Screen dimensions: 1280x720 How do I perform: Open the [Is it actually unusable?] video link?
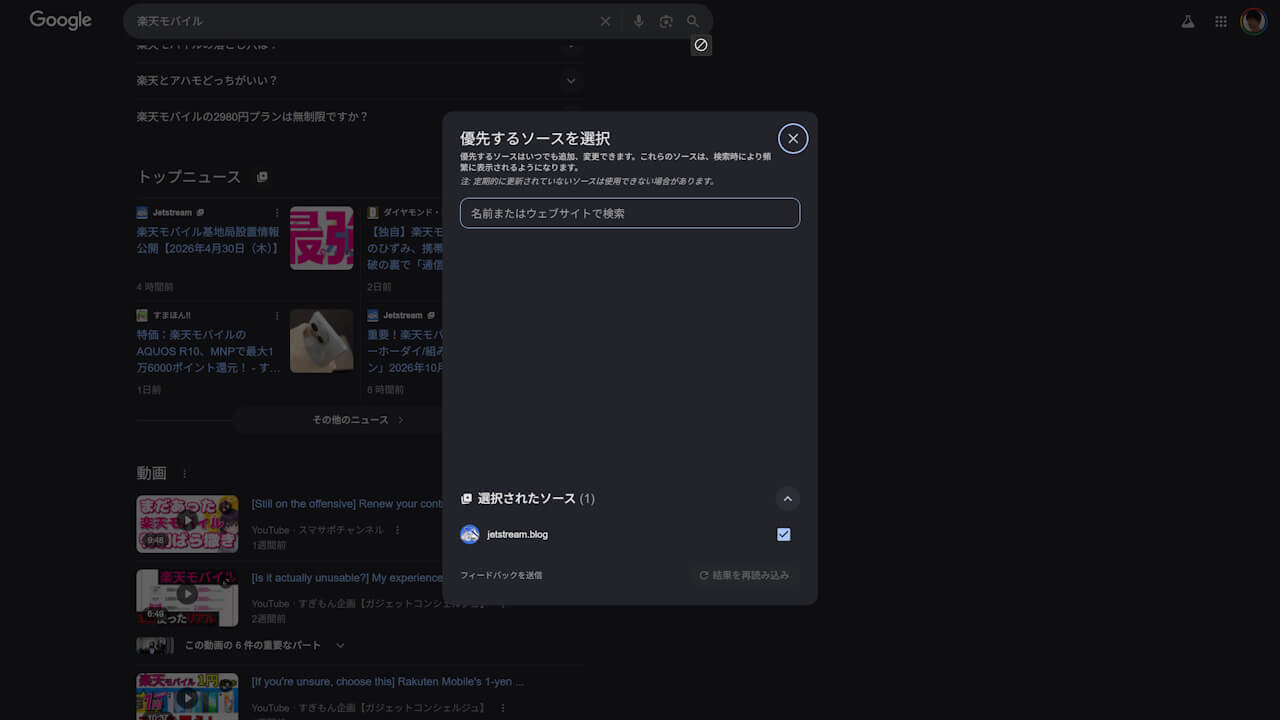point(347,578)
